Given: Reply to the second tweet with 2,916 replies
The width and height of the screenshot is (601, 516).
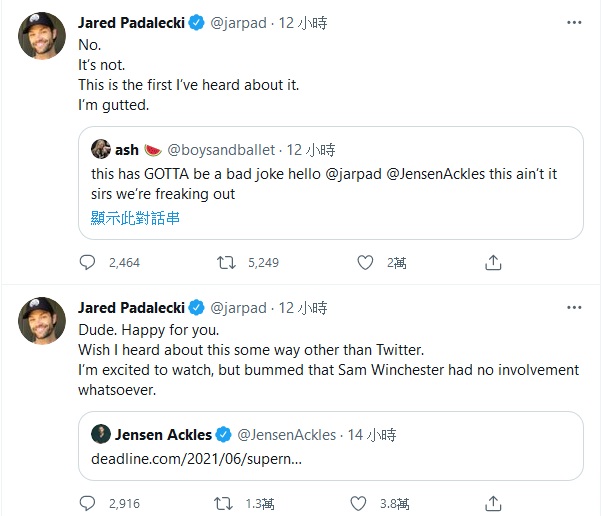Looking at the screenshot, I should click(x=87, y=503).
